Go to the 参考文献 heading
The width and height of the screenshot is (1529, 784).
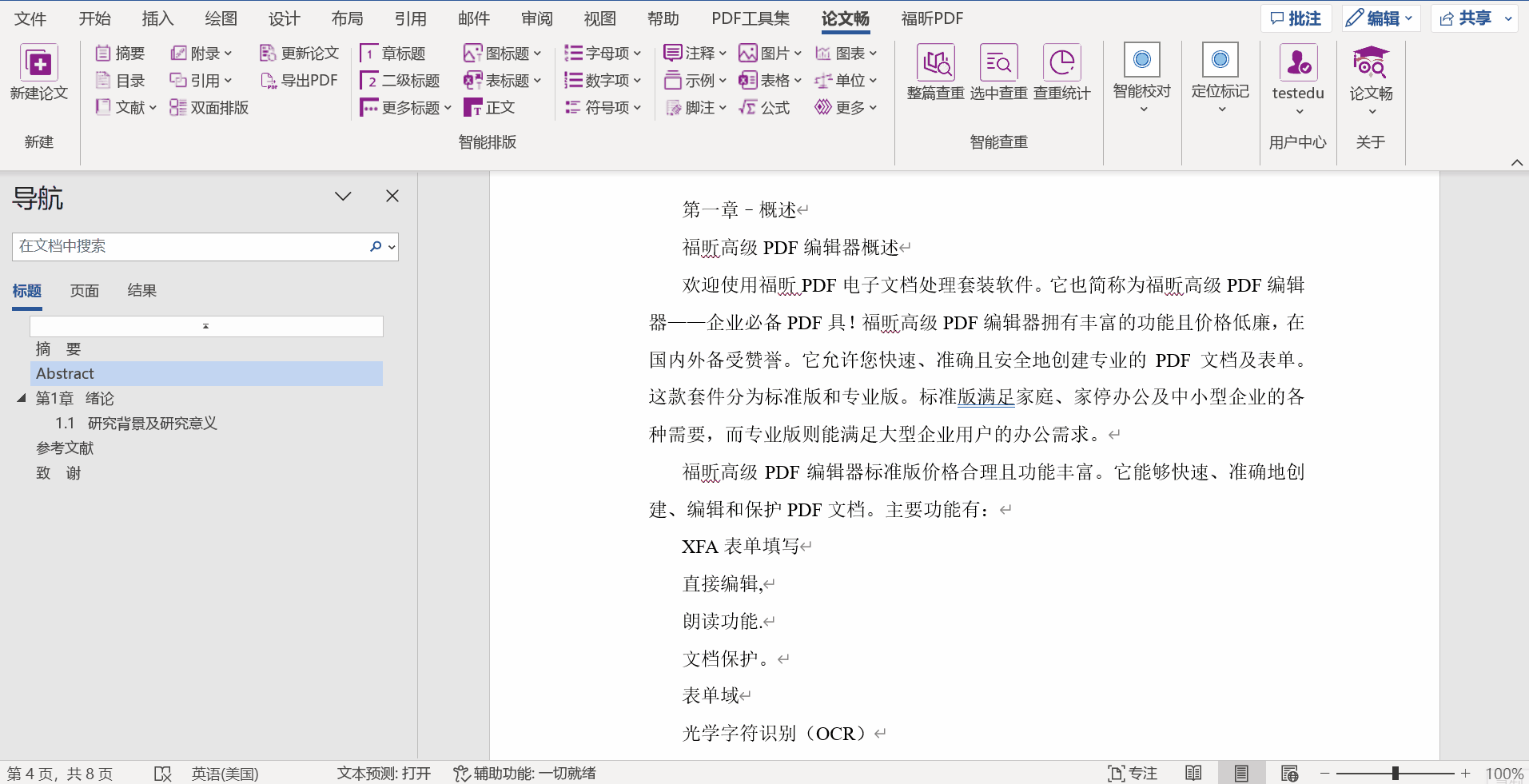pos(65,448)
